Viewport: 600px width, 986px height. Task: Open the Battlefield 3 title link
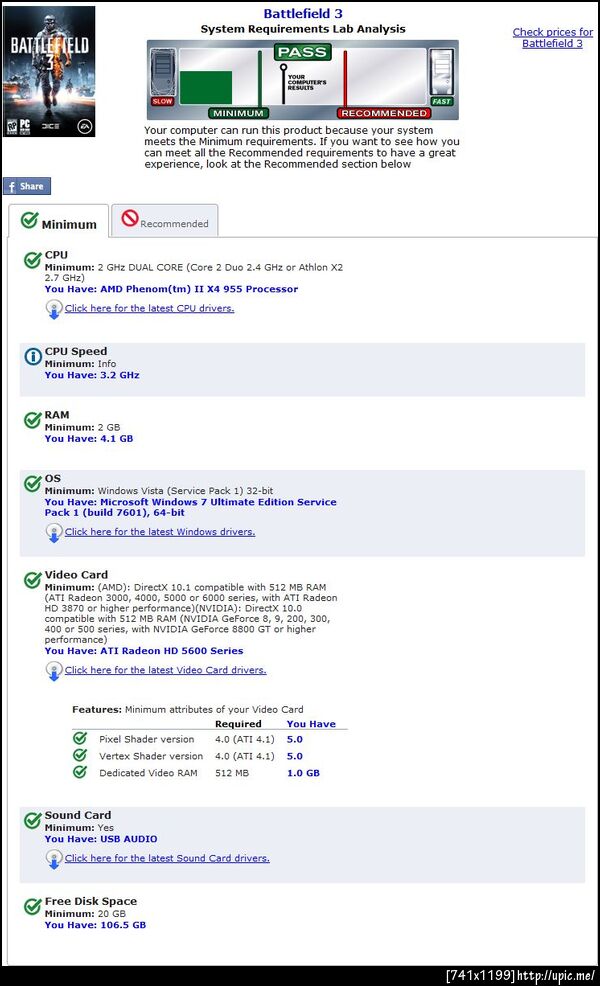(x=303, y=13)
